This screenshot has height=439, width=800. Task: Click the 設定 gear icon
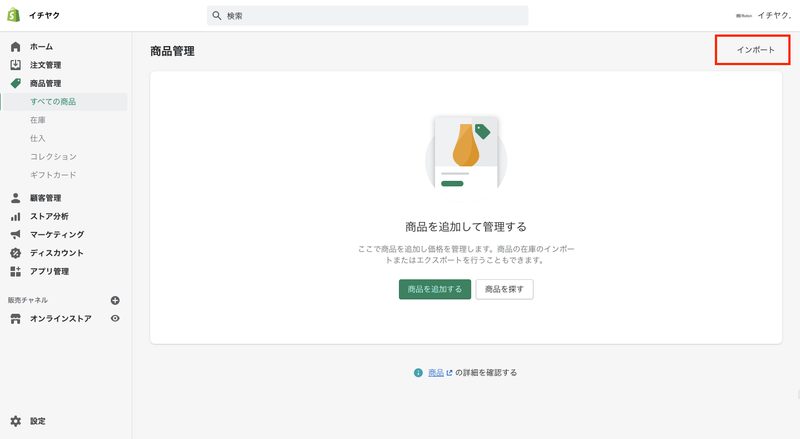(x=15, y=421)
